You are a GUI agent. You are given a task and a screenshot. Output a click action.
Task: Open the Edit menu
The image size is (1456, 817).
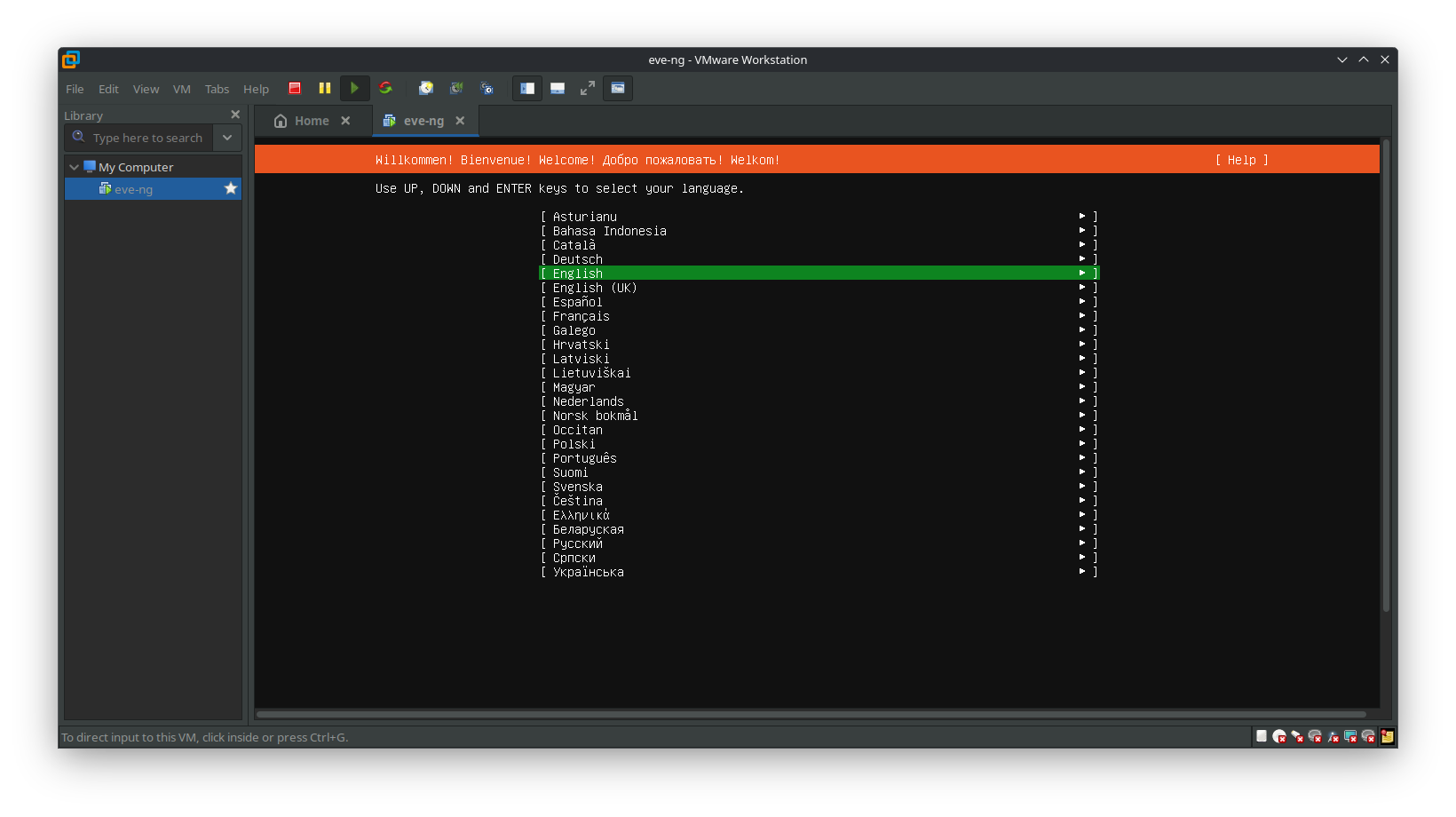click(x=108, y=89)
